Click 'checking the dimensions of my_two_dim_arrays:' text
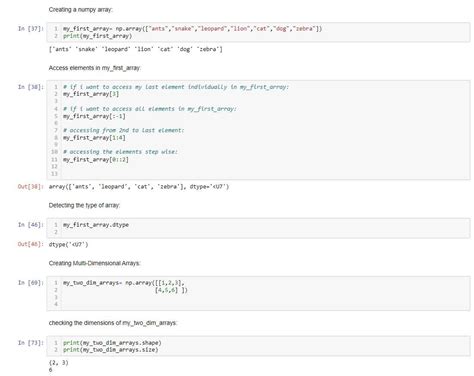Viewport: 474px width, 376px height. [x=113, y=323]
